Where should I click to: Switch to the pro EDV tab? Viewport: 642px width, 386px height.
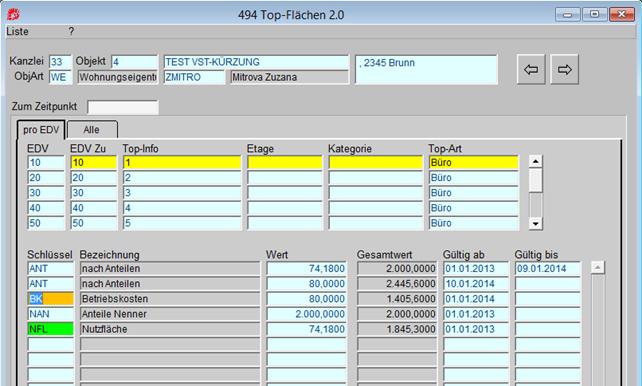pyautogui.click(x=41, y=130)
